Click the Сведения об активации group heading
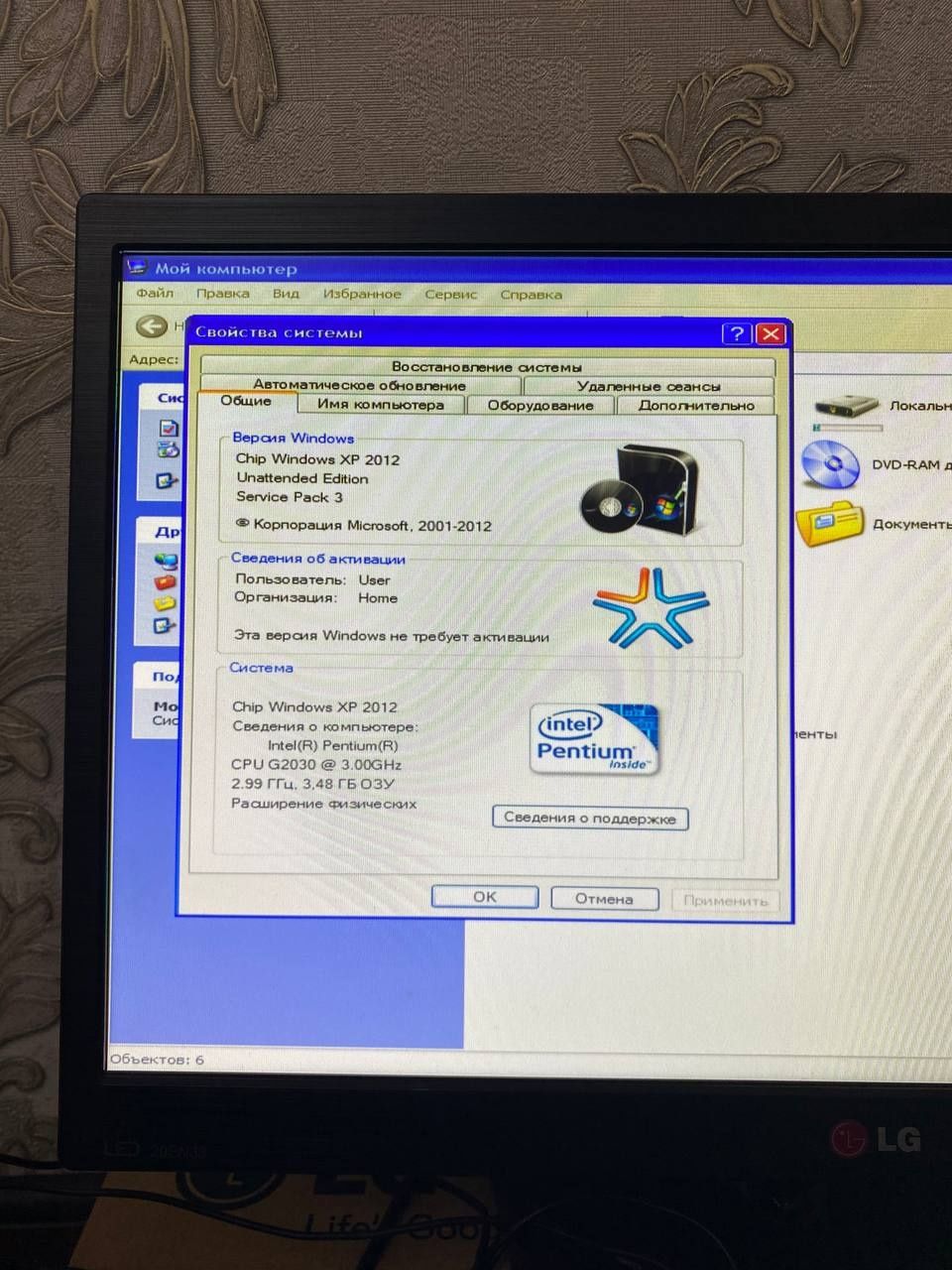The image size is (952, 1270). [x=318, y=559]
